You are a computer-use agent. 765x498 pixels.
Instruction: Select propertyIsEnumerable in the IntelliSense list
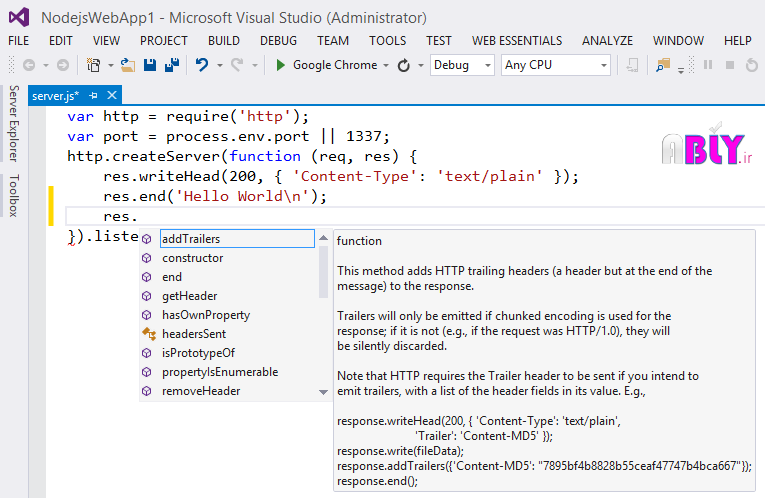(220, 372)
